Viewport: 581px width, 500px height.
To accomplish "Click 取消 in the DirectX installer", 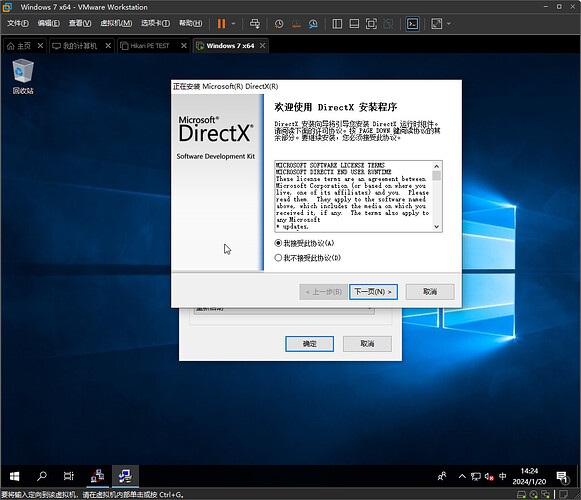I will click(x=430, y=292).
